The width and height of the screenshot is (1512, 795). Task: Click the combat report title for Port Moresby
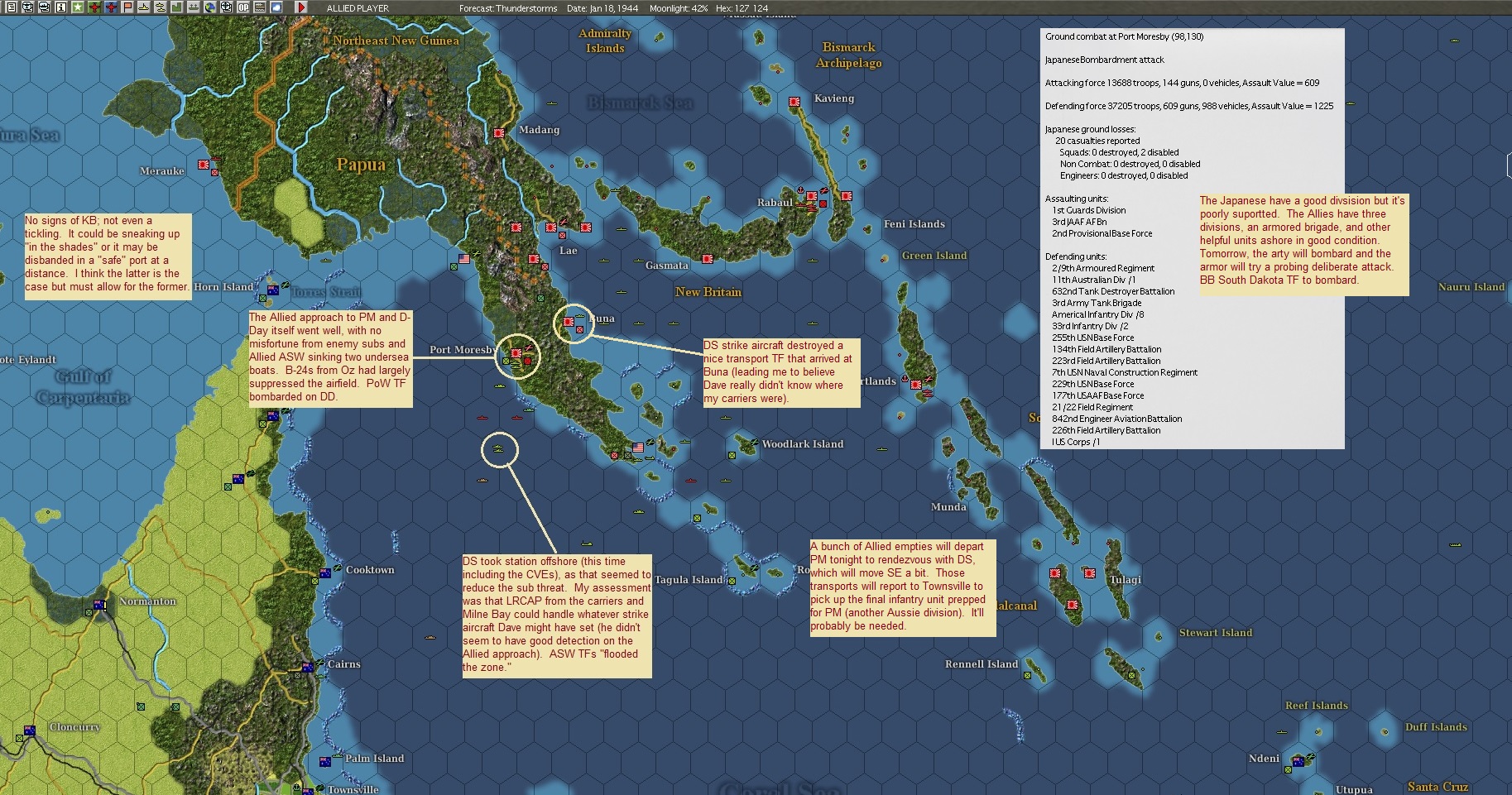click(1125, 36)
